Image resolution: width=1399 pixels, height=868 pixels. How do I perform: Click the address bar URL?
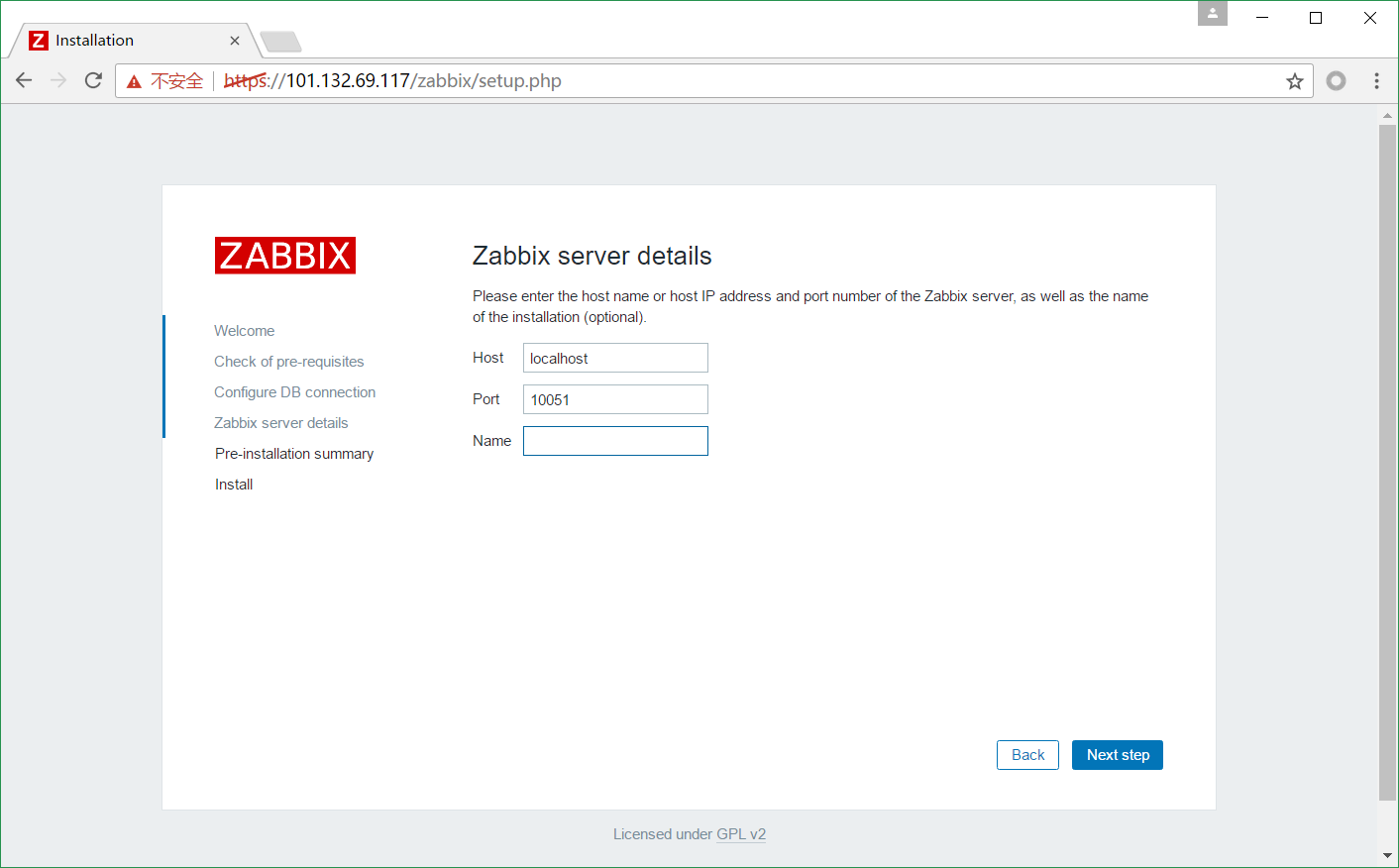coord(392,81)
